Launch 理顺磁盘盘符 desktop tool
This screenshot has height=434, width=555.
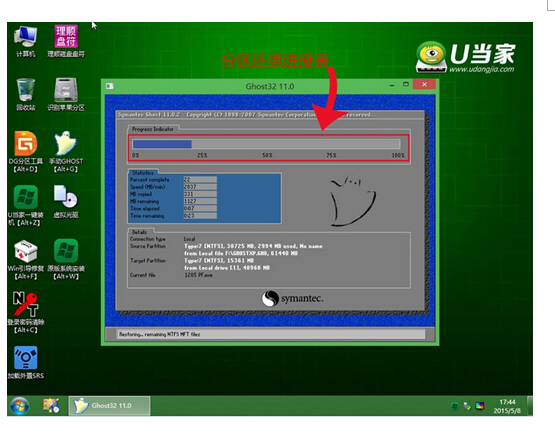(66, 41)
